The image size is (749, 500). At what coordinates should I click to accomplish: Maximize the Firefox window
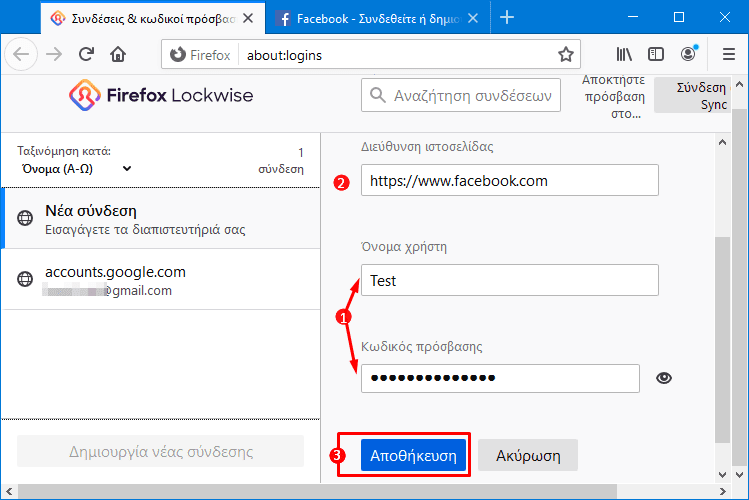(x=679, y=17)
